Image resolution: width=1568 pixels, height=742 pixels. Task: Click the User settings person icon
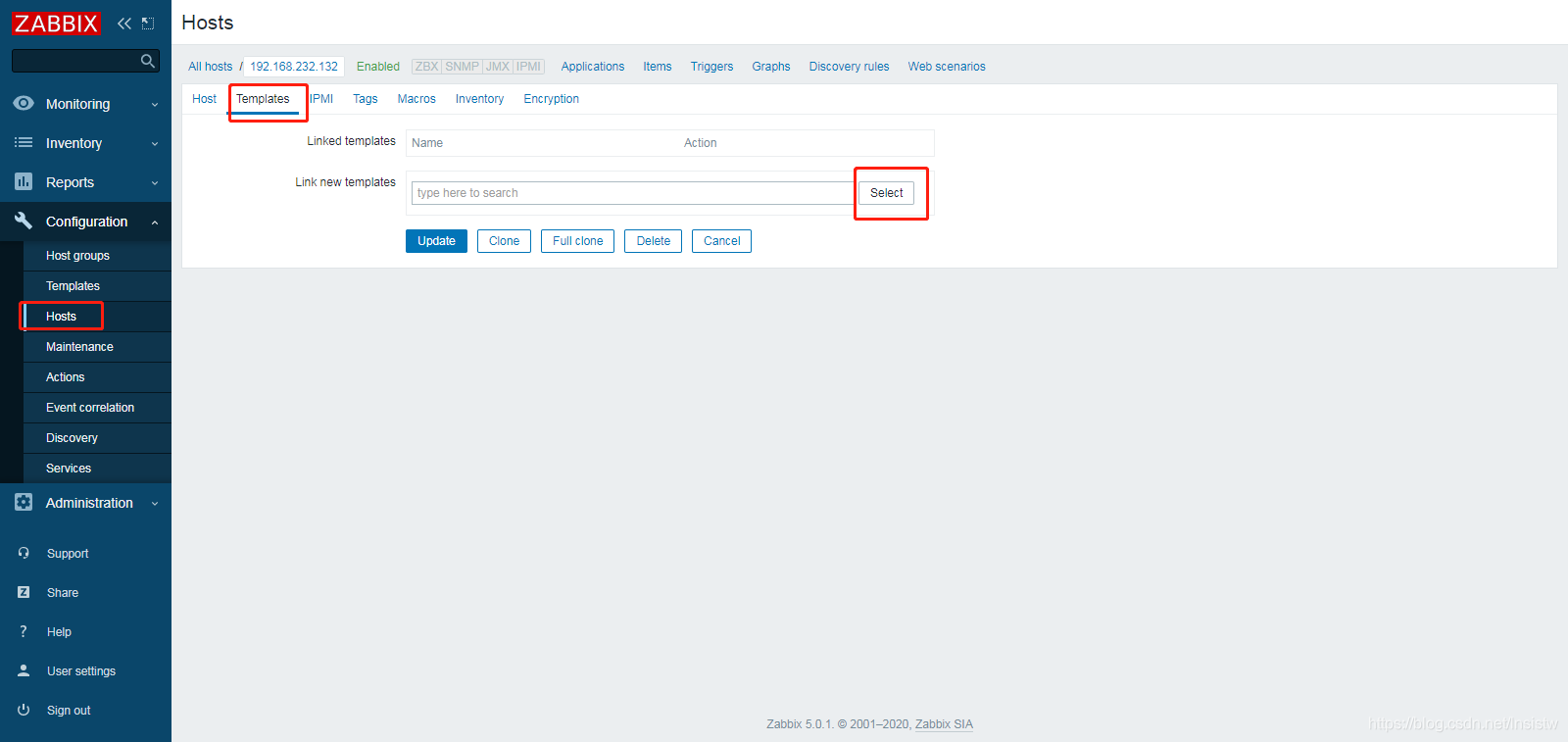24,670
